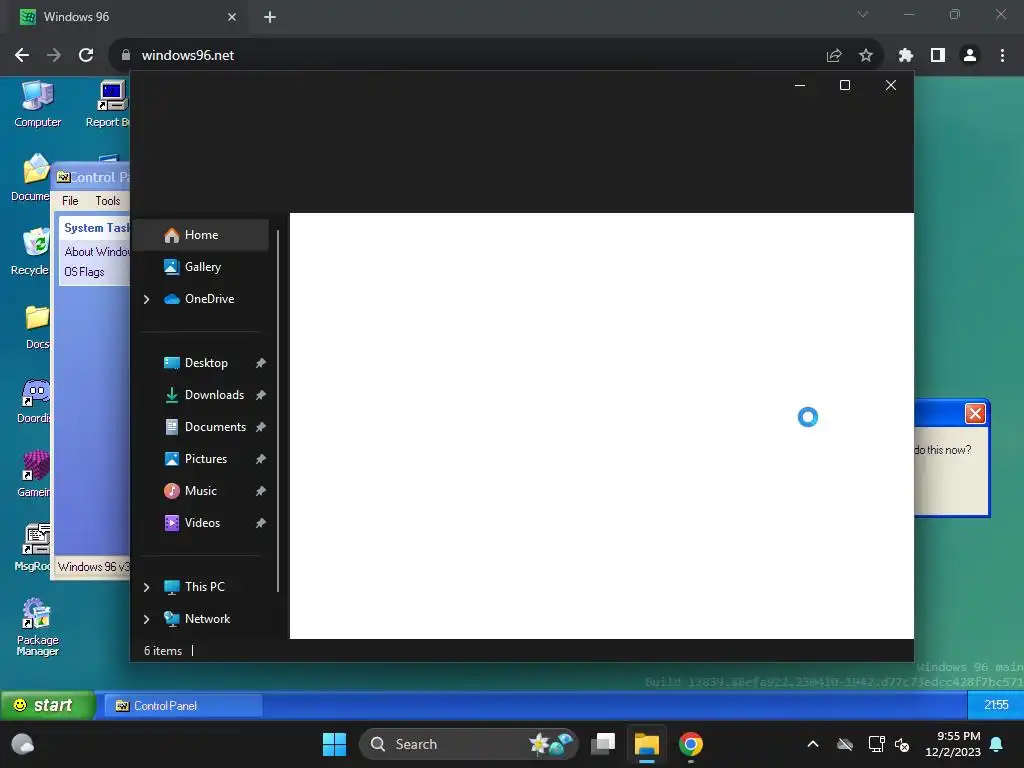Open the Tools menu in Control Panel

pos(108,201)
